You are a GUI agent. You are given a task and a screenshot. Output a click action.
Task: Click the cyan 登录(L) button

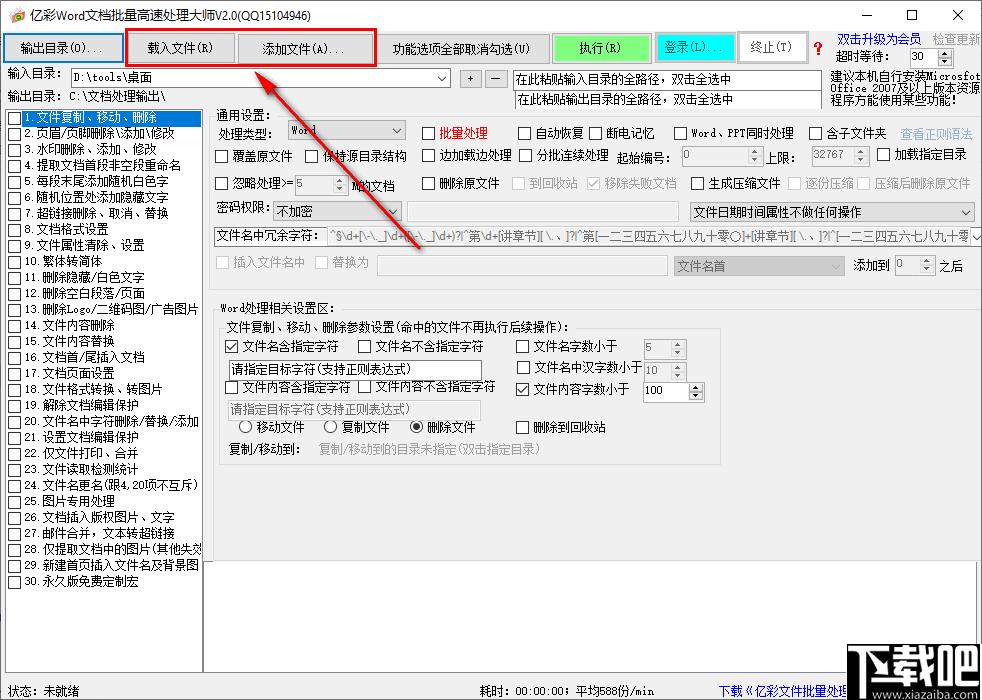pos(694,48)
